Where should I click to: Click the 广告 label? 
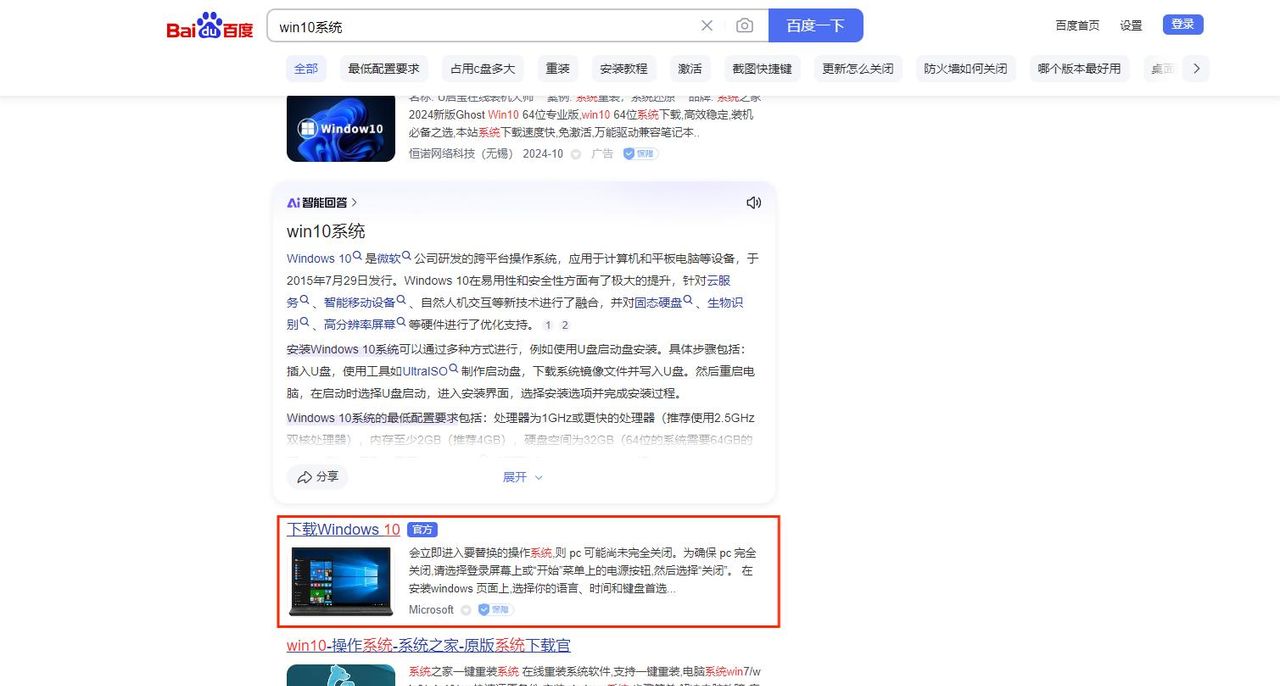tap(602, 154)
